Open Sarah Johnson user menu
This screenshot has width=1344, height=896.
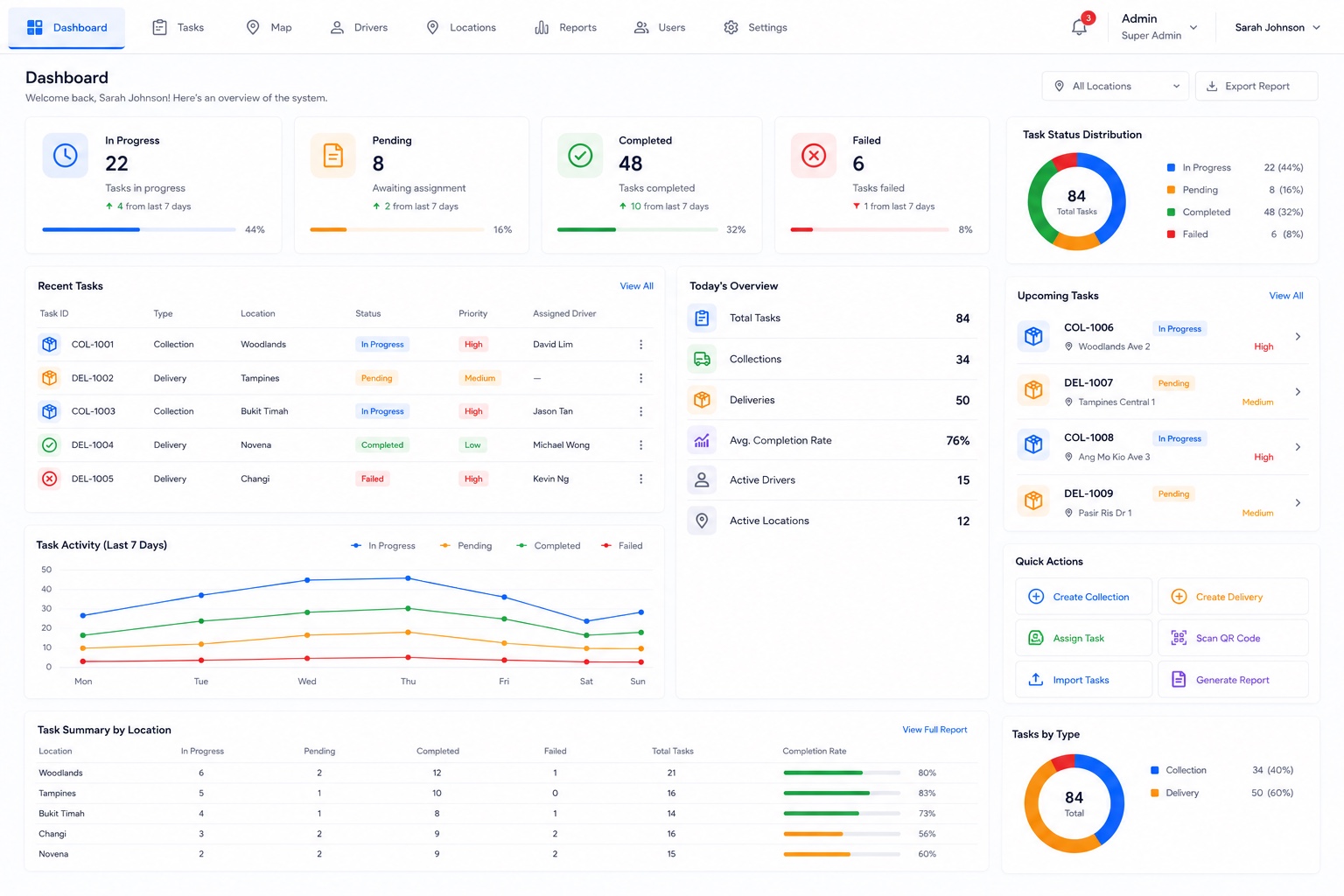click(x=1277, y=27)
